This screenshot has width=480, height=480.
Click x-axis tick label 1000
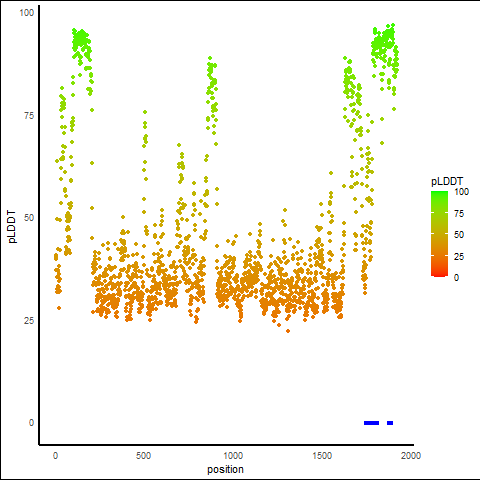pos(233,456)
